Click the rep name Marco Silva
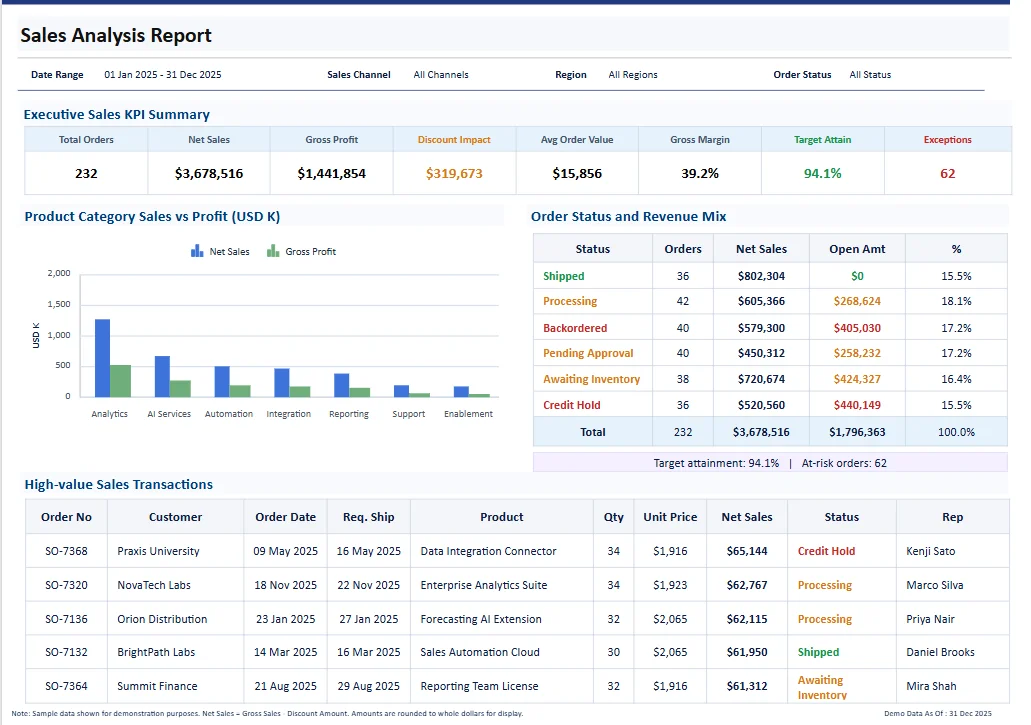 pos(934,585)
